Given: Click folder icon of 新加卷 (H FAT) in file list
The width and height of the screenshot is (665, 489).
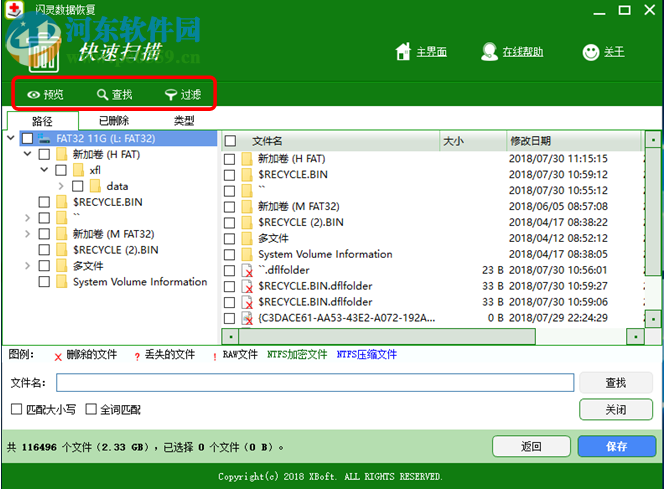Looking at the screenshot, I should pos(247,159).
